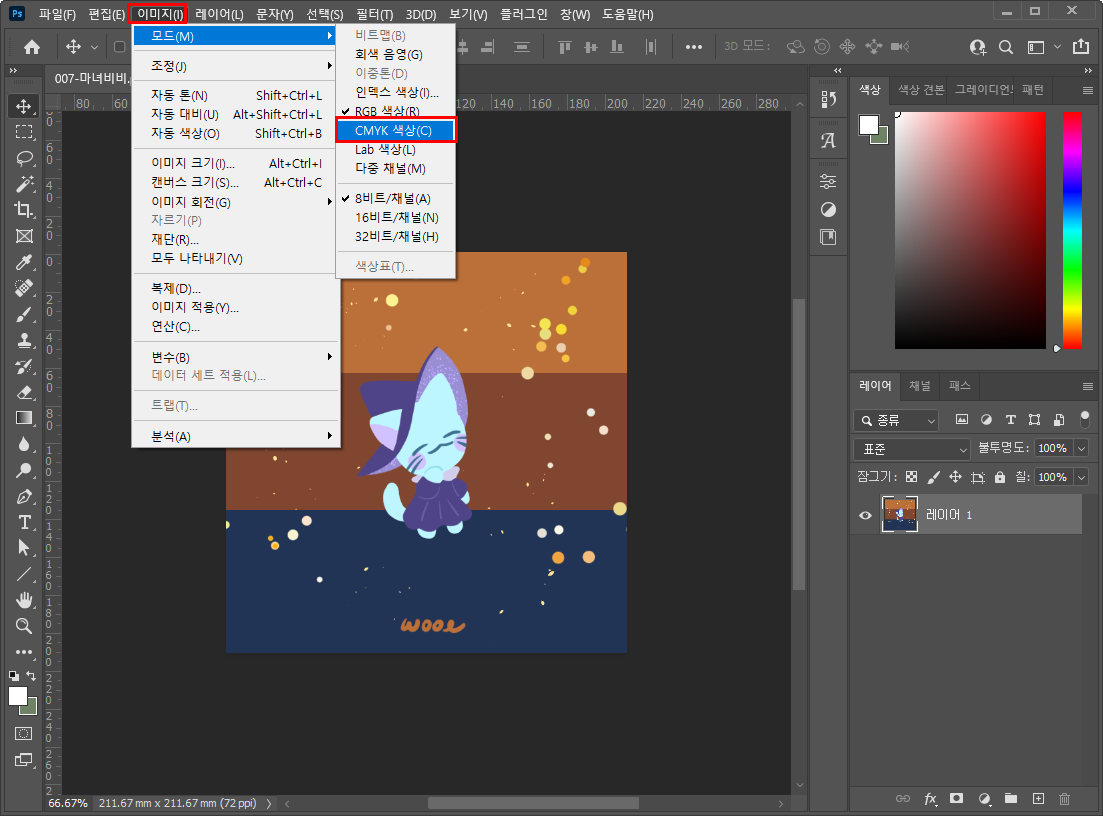Select the Dodge tool
The width and height of the screenshot is (1103, 816).
(24, 470)
